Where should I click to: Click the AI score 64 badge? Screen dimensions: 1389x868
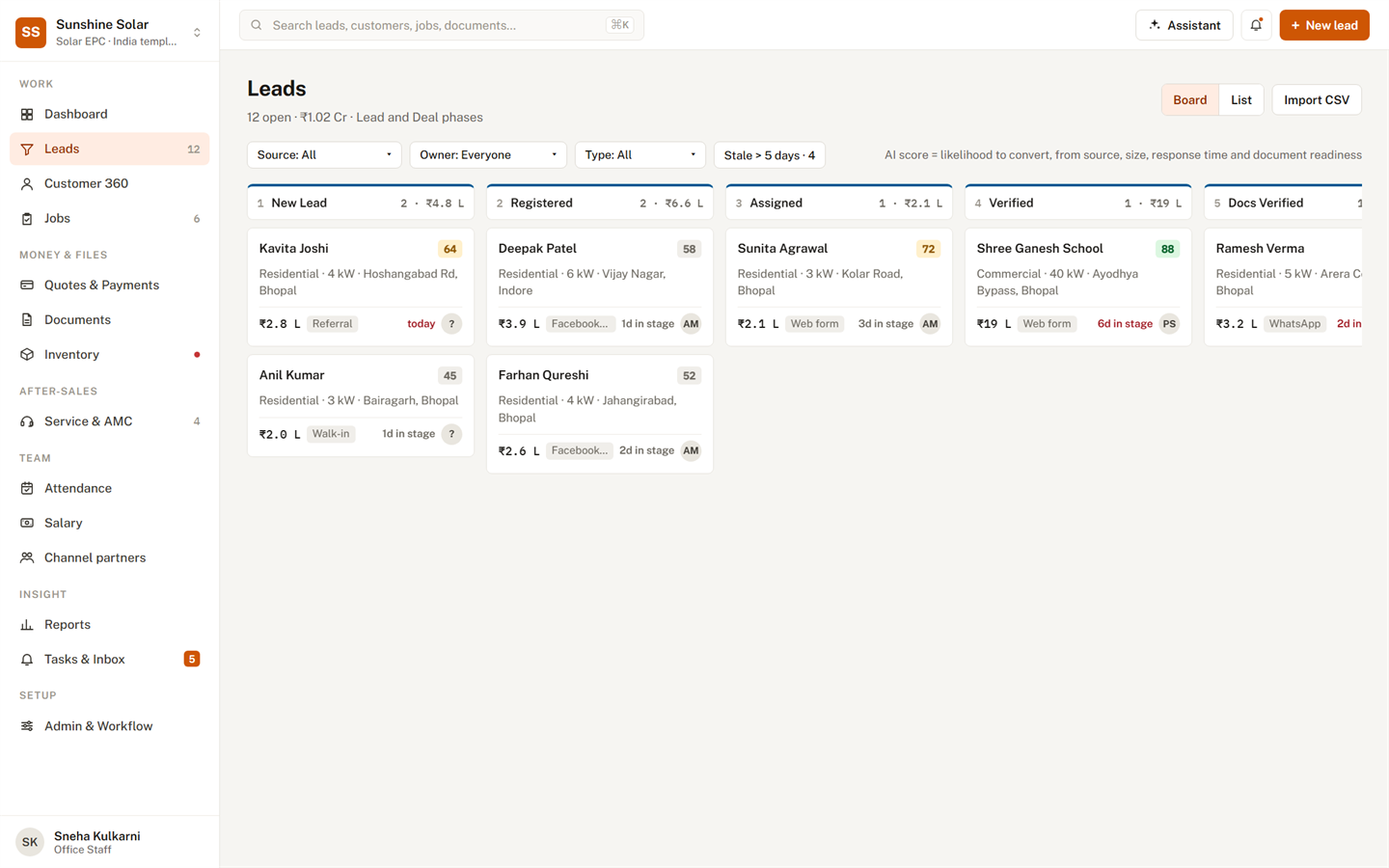(449, 249)
